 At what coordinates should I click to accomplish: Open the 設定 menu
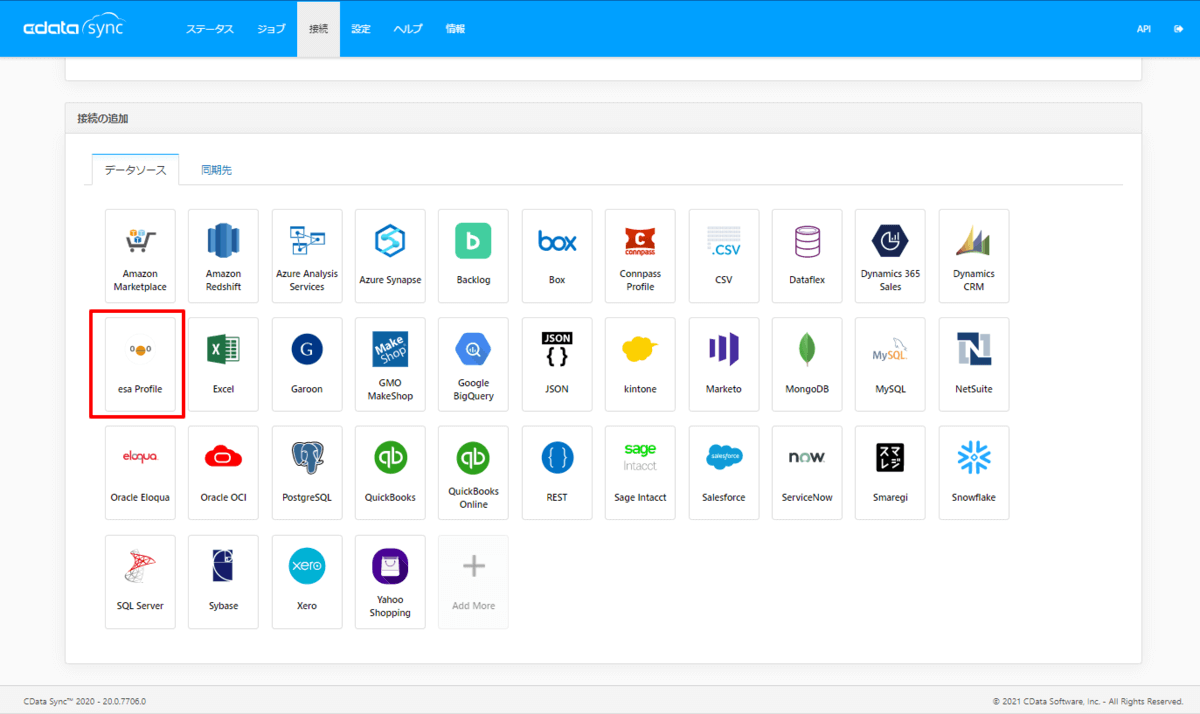pyautogui.click(x=361, y=29)
